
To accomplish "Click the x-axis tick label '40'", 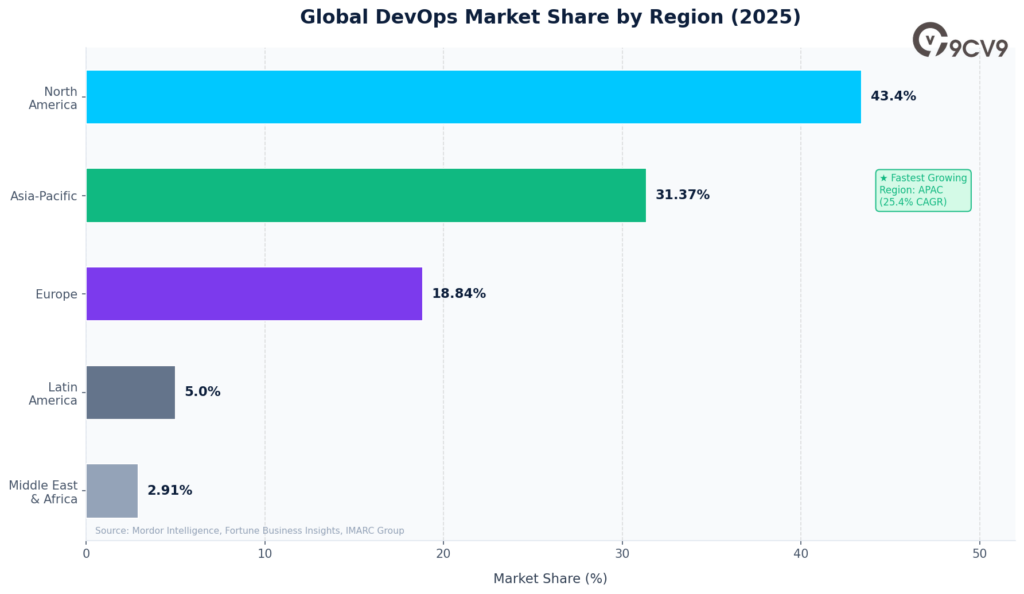I will click(801, 554).
